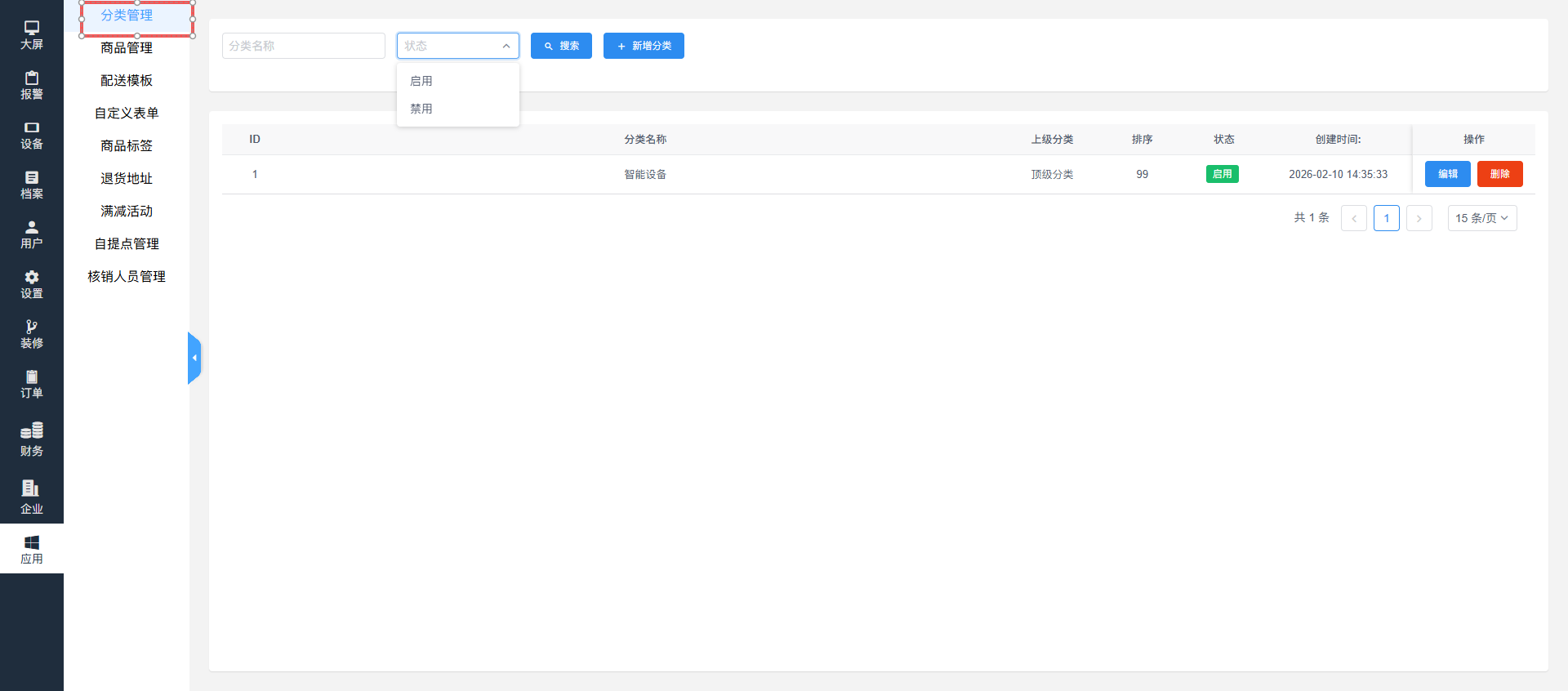Choose 禁用 from the status dropdown
Viewport: 1568px width, 691px height.
tap(458, 109)
